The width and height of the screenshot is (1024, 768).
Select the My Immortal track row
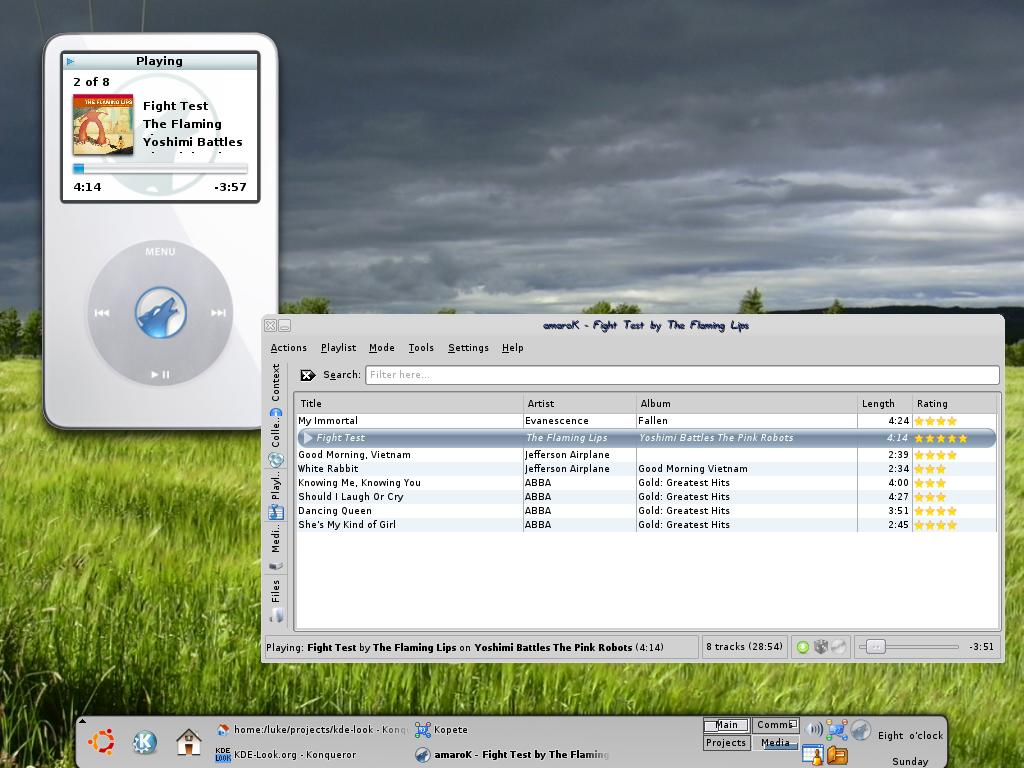pyautogui.click(x=646, y=421)
